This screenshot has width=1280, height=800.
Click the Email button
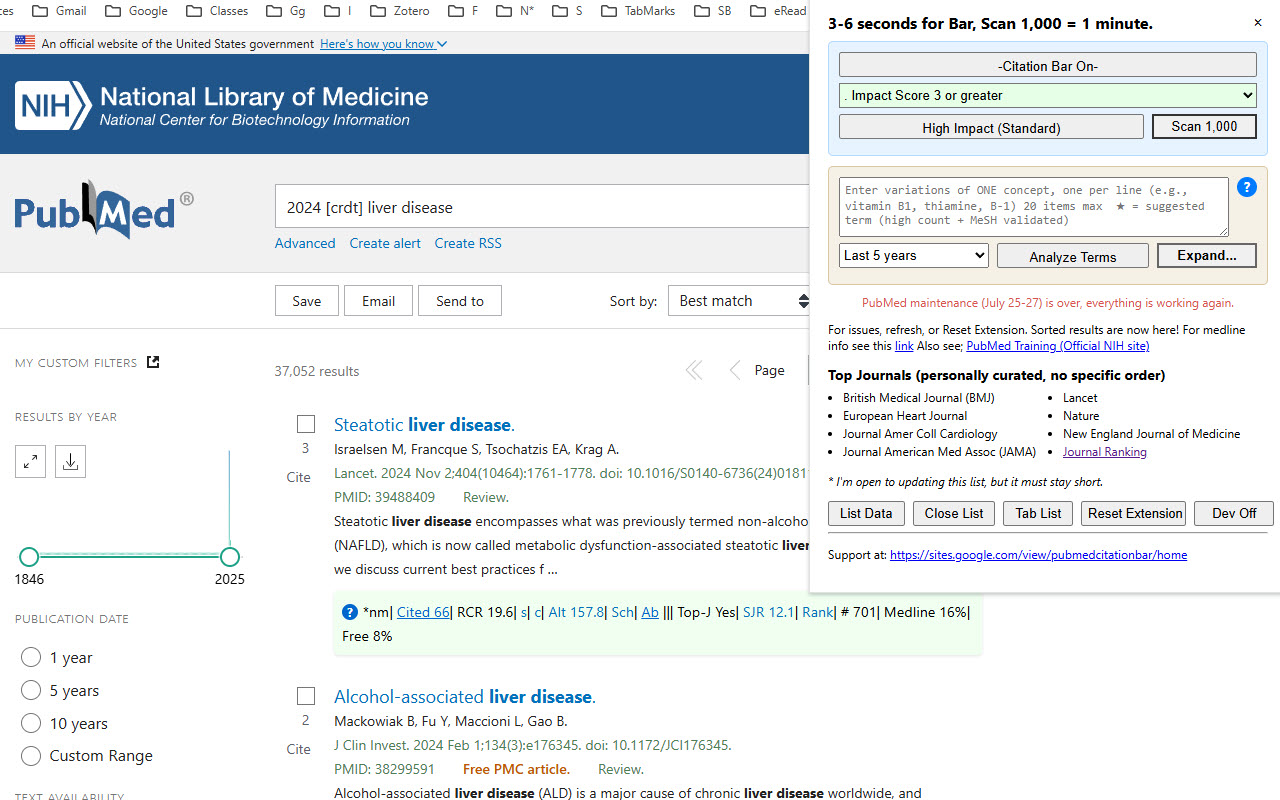(x=378, y=301)
